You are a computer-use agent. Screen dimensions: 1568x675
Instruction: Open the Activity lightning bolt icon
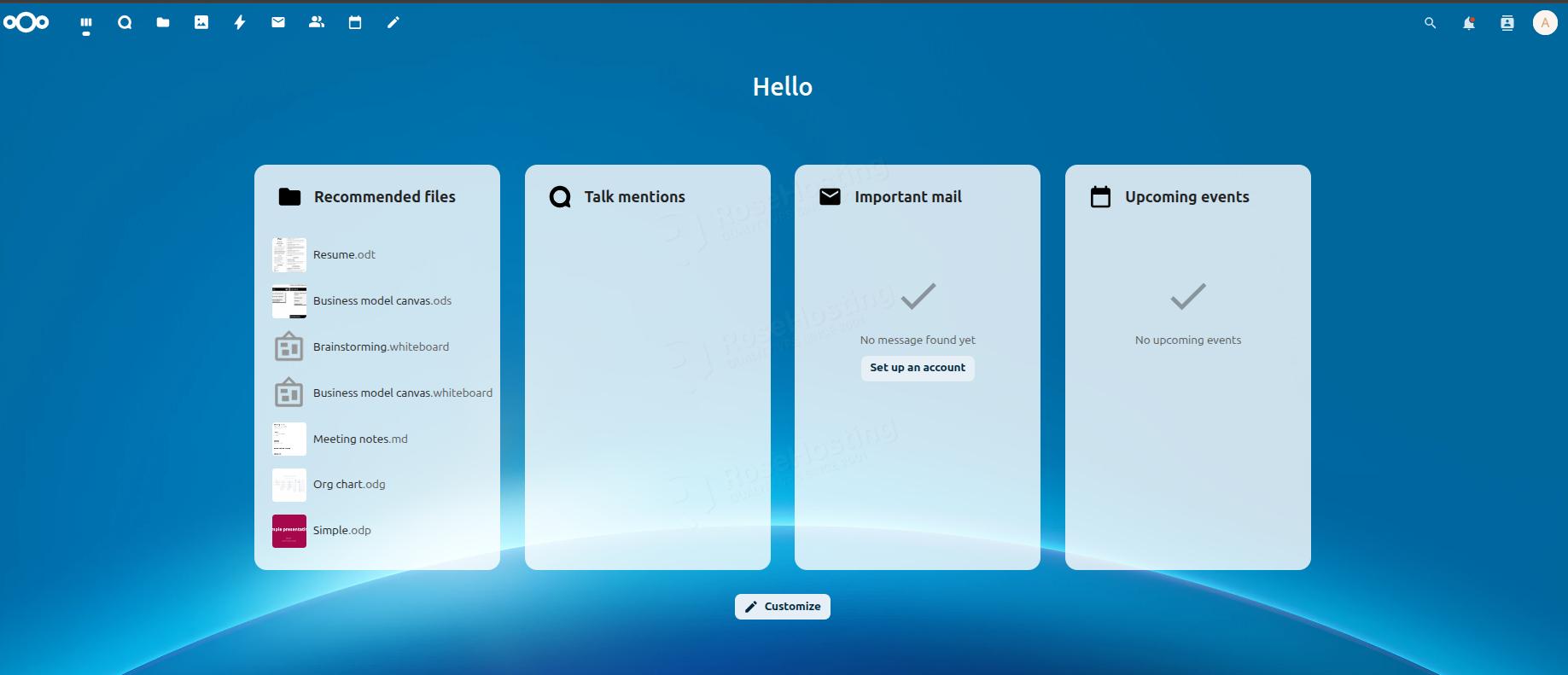(x=240, y=23)
